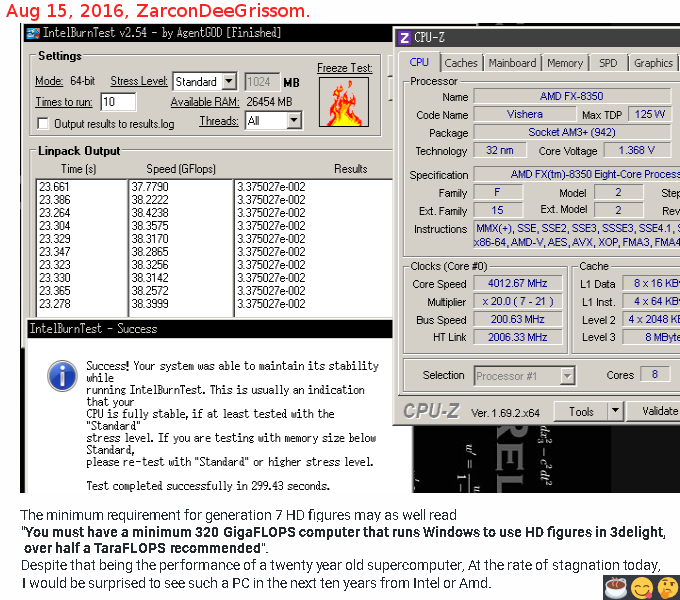Open the Mainboard tab
Viewport: 680px width, 600px height.
pyautogui.click(x=512, y=63)
